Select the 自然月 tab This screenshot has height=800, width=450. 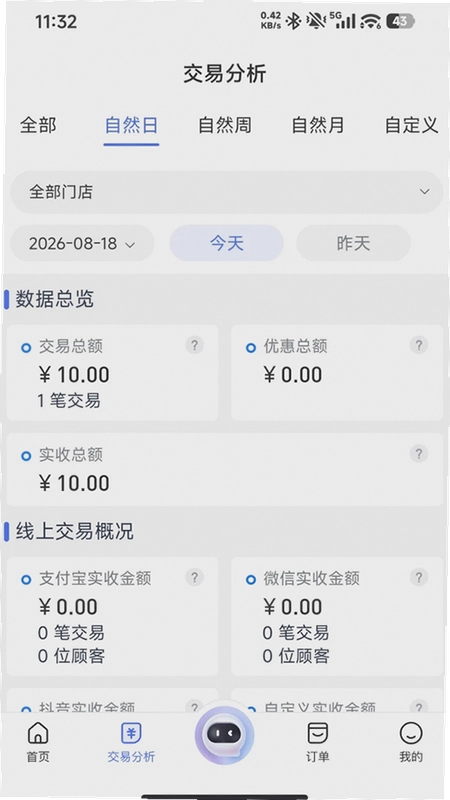317,125
